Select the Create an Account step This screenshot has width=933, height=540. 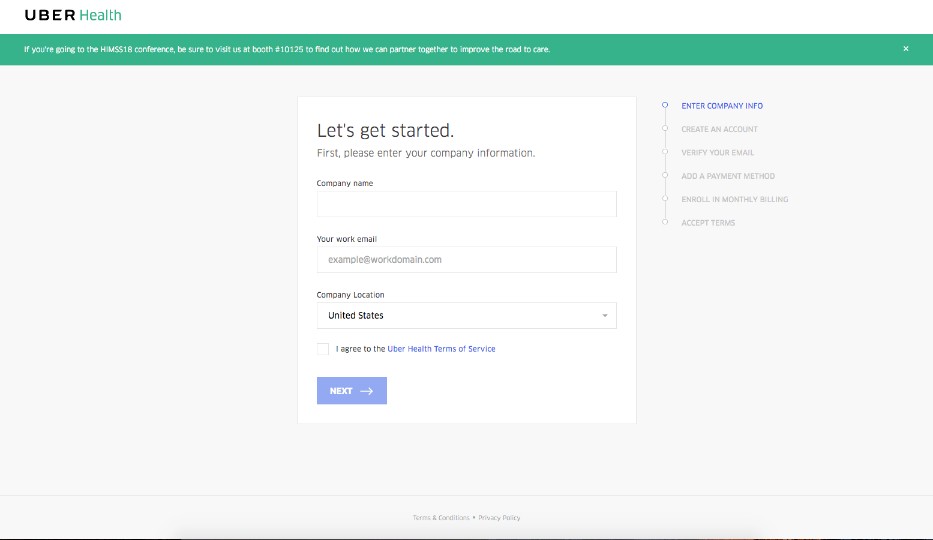click(x=719, y=129)
